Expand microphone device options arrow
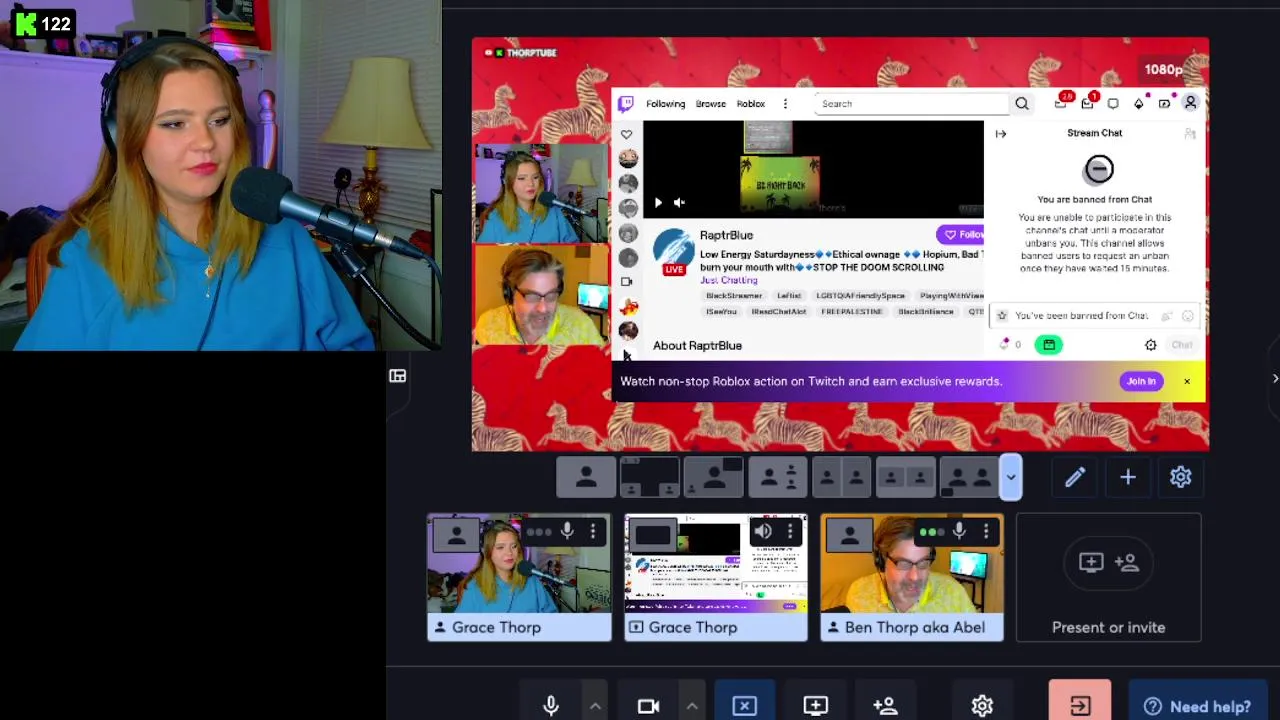This screenshot has height=720, width=1280. click(595, 706)
